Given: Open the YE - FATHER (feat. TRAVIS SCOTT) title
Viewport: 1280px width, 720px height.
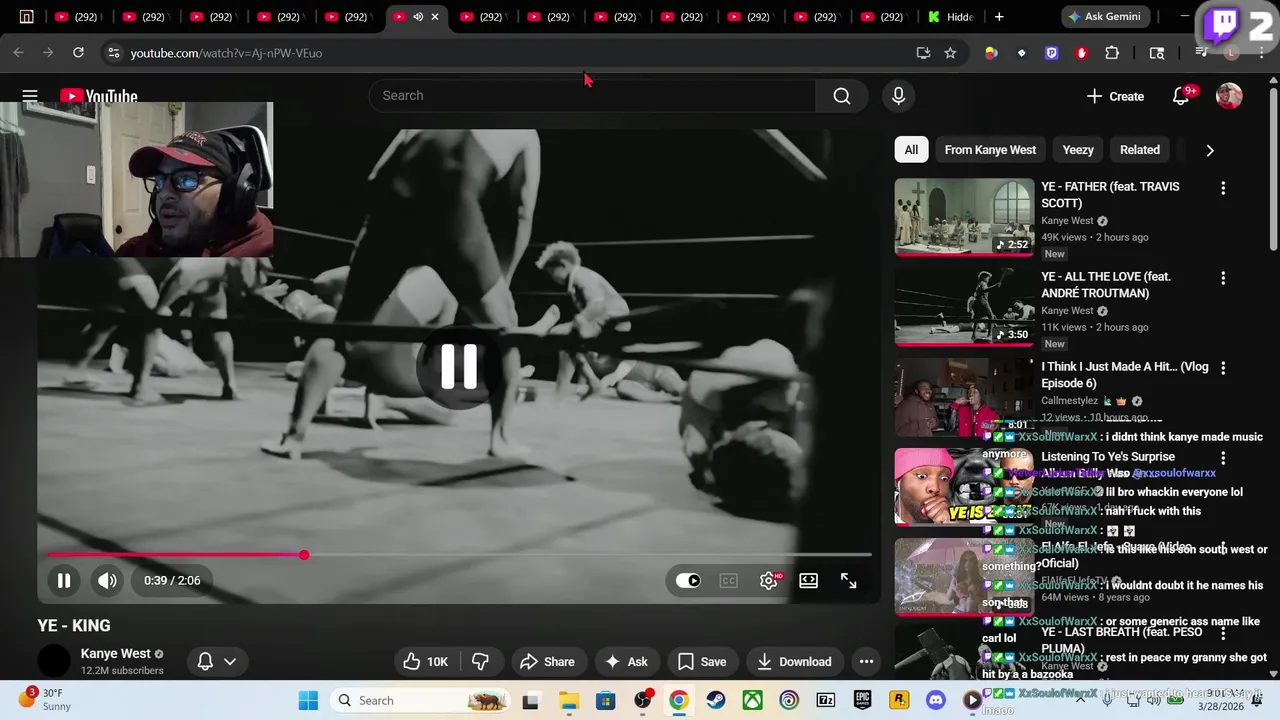Looking at the screenshot, I should 1110,195.
